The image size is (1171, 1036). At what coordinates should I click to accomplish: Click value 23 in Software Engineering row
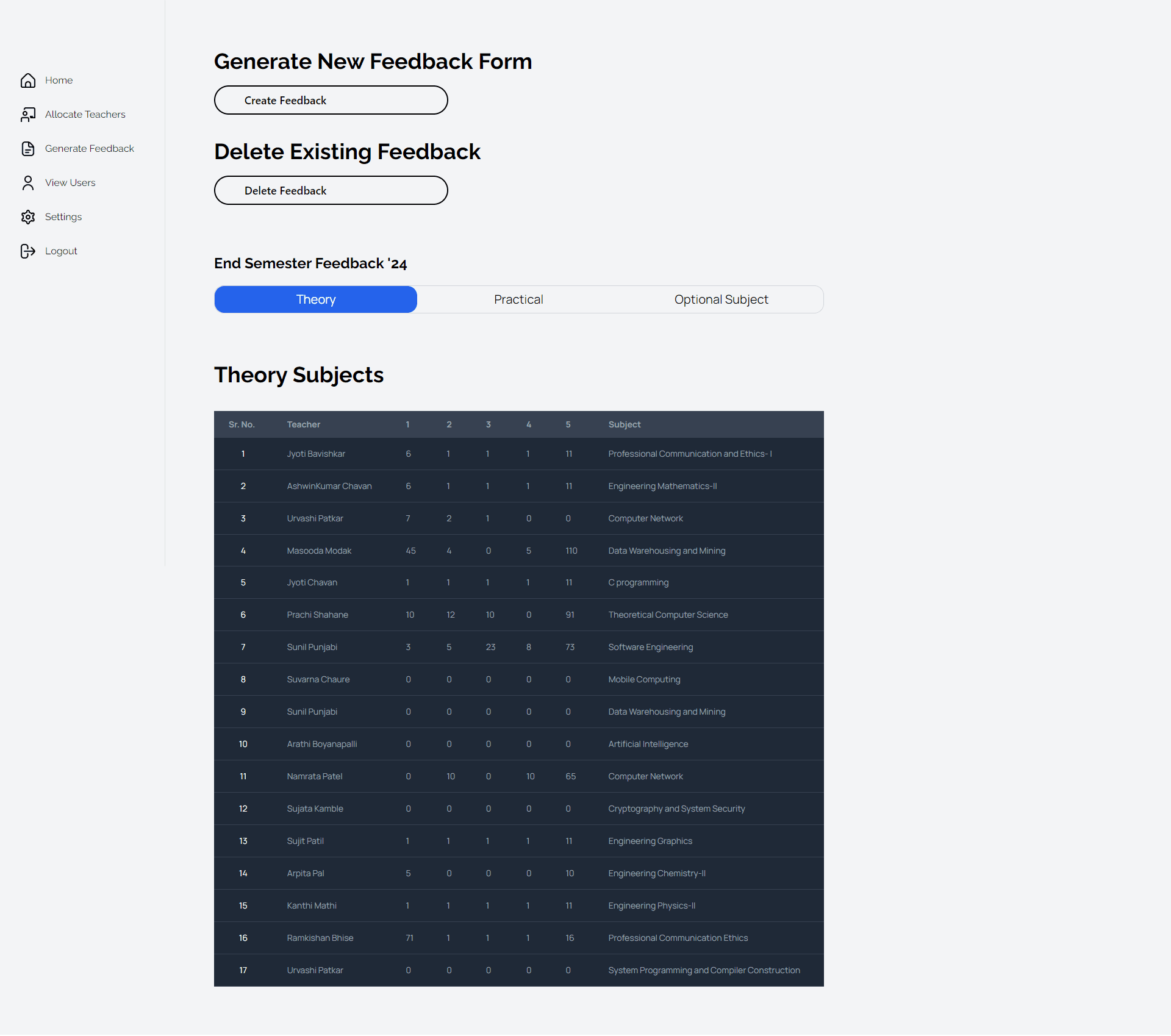coord(490,647)
